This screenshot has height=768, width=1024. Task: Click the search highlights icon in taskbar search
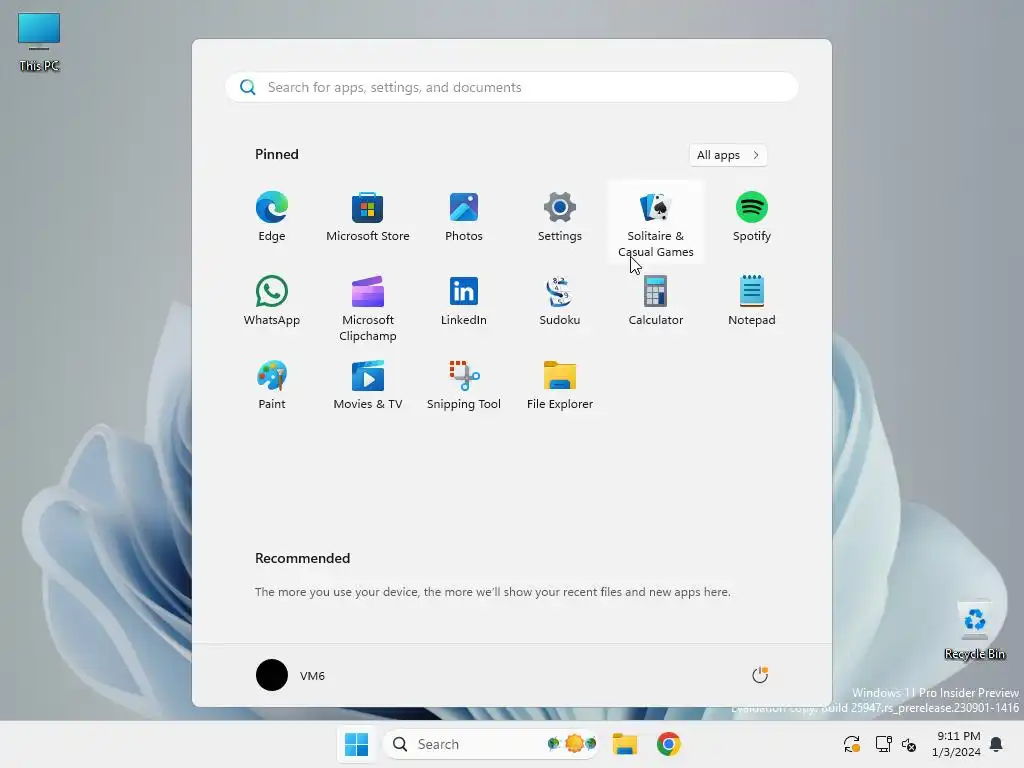(x=573, y=743)
